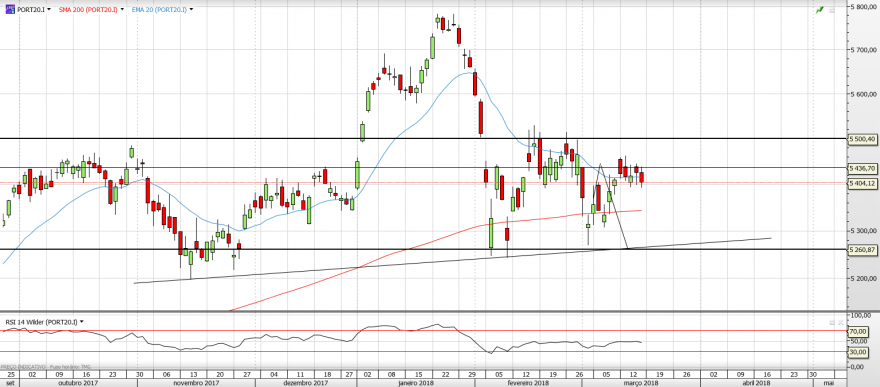Close the RSI indicator panel
Image resolution: width=880 pixels, height=387 pixels.
pyautogui.click(x=840, y=322)
